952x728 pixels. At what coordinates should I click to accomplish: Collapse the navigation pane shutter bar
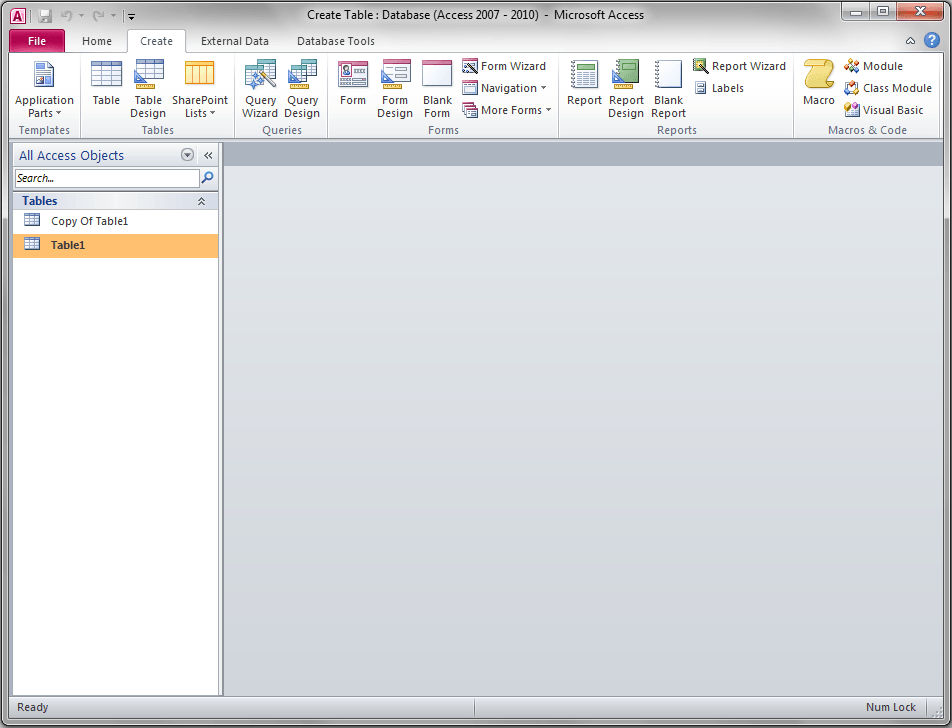(x=208, y=155)
